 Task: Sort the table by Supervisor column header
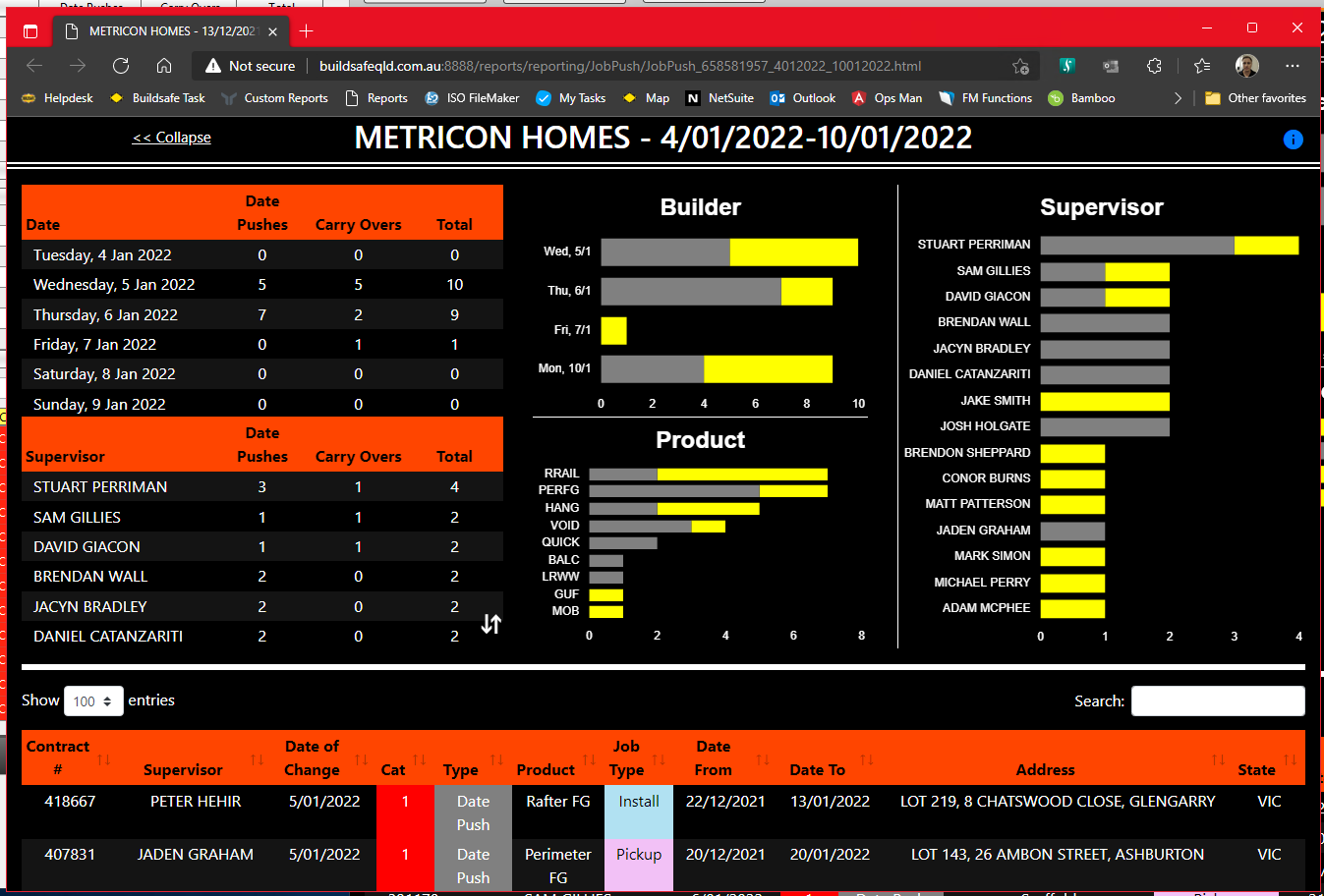point(195,758)
